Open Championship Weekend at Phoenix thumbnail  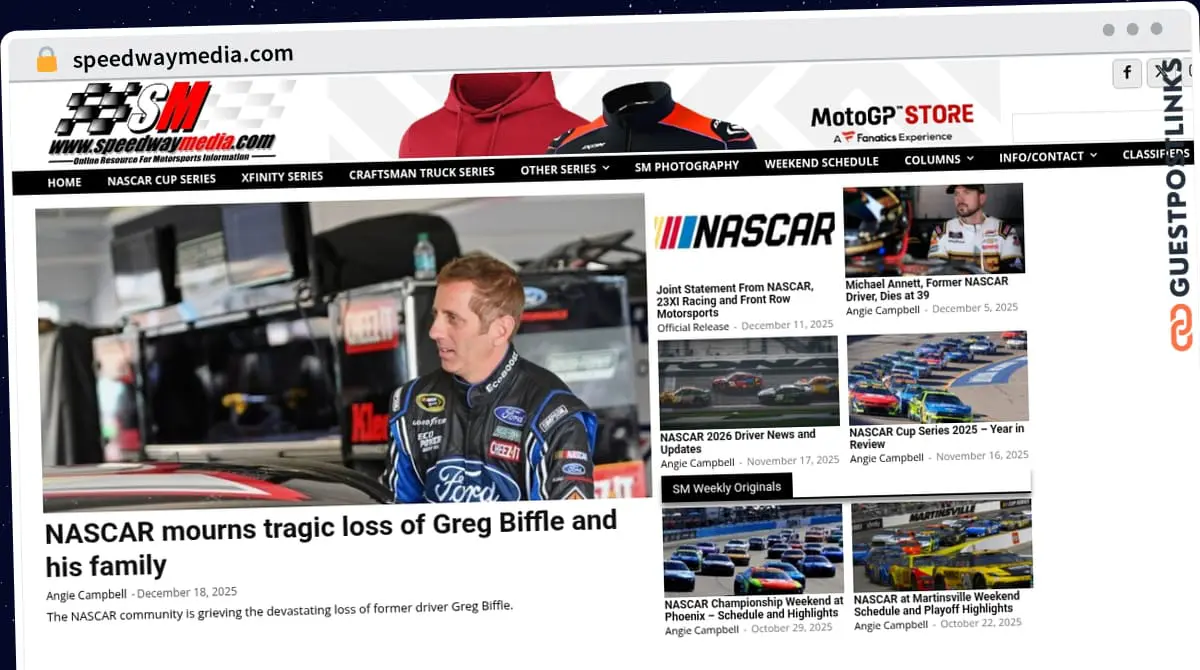tap(753, 551)
